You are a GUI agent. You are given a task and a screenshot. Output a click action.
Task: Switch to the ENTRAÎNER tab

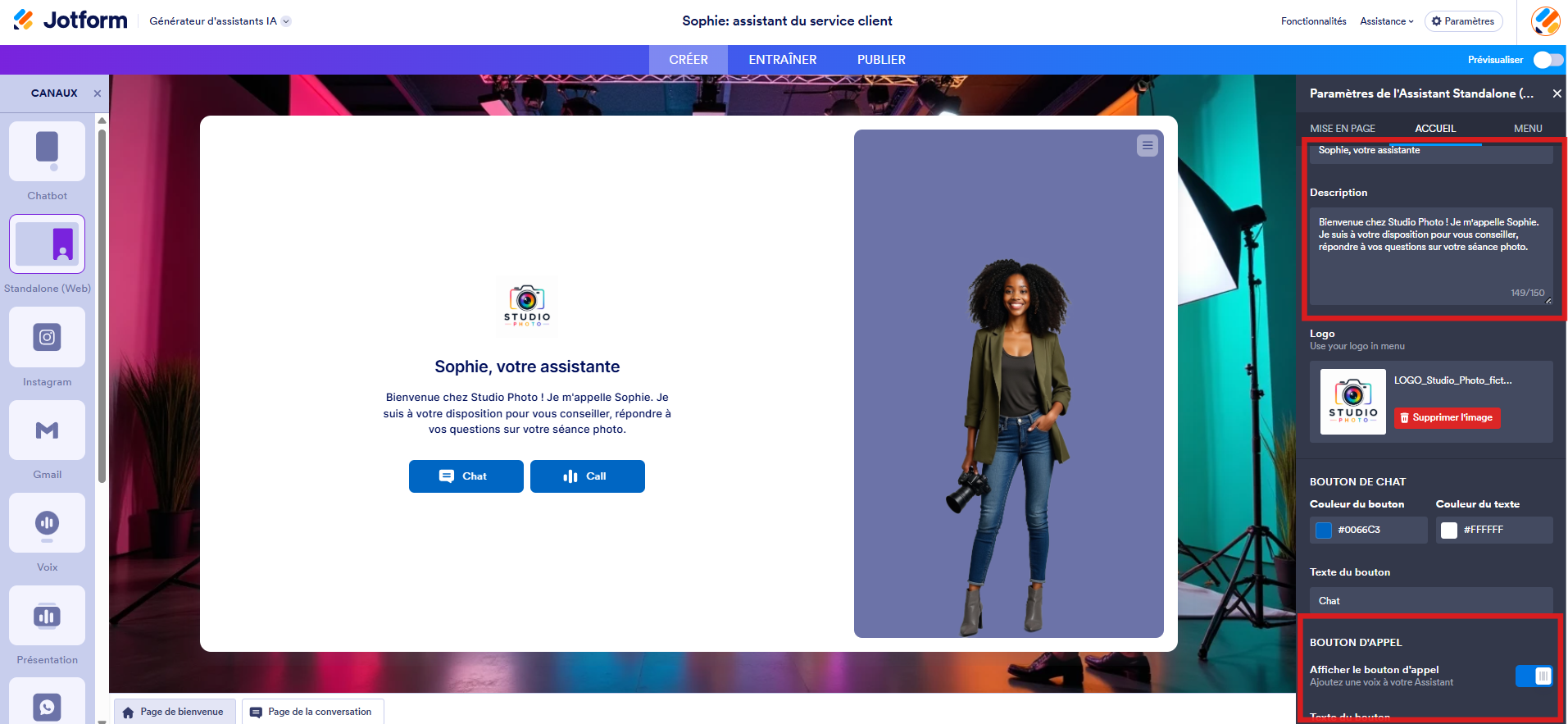pyautogui.click(x=782, y=60)
